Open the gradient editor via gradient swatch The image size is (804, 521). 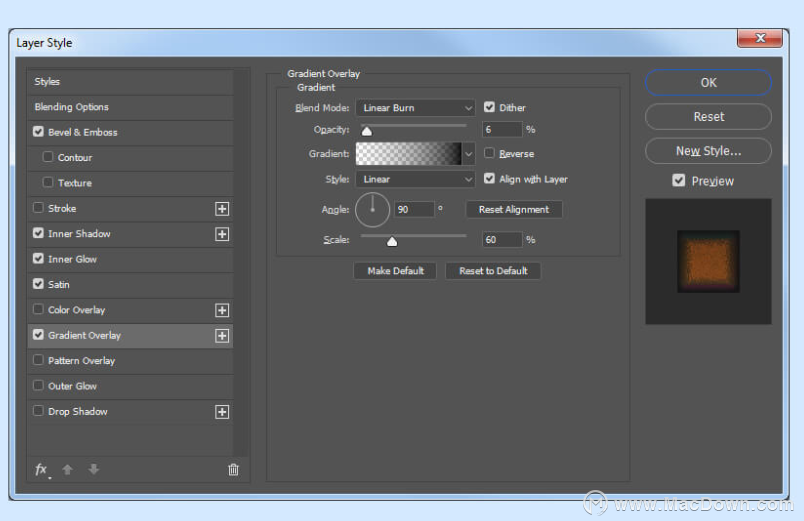click(409, 154)
